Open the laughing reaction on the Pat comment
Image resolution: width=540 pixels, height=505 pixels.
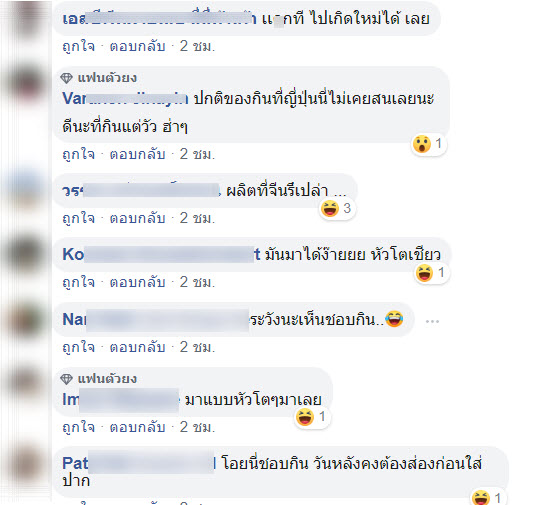487,498
